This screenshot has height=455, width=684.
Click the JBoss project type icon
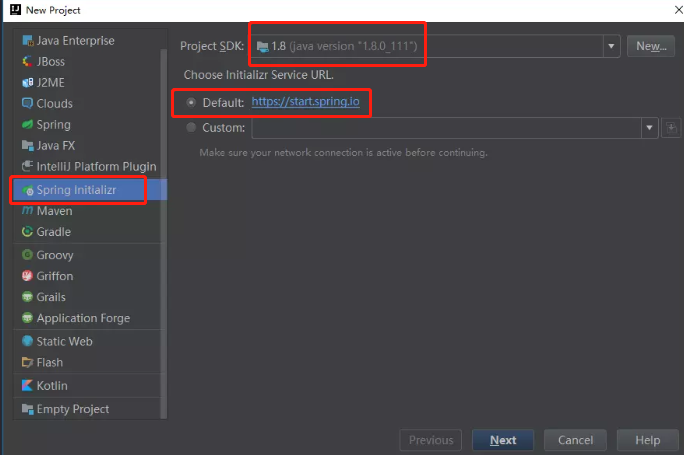[x=27, y=62]
